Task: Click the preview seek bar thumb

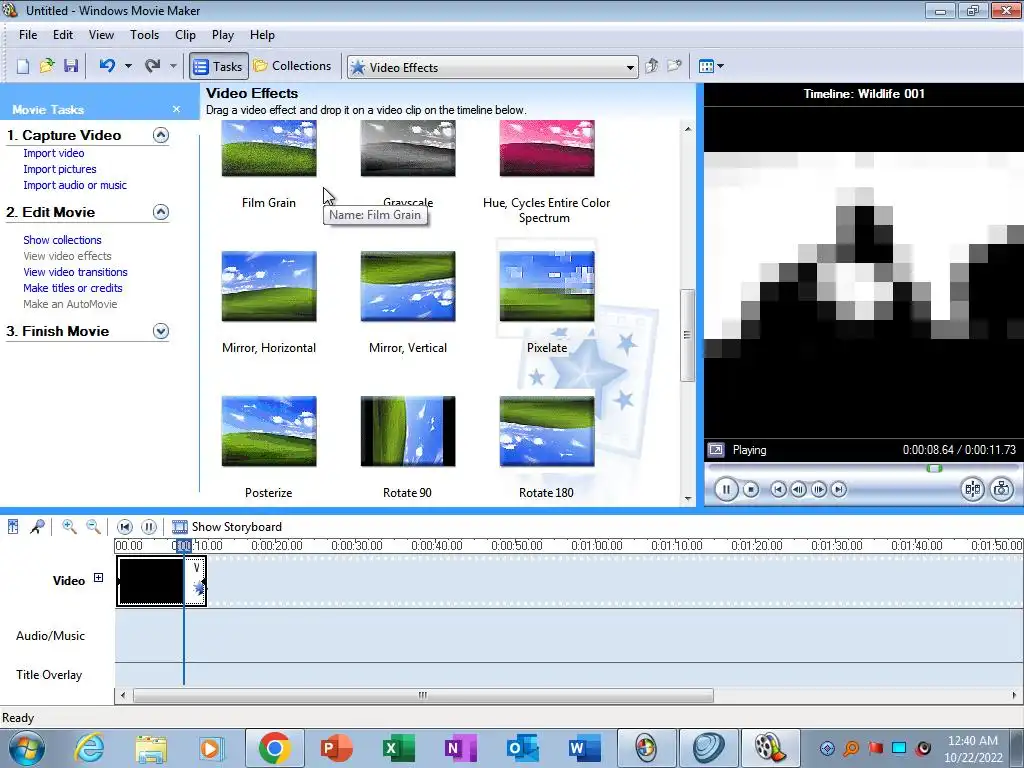Action: (x=935, y=468)
